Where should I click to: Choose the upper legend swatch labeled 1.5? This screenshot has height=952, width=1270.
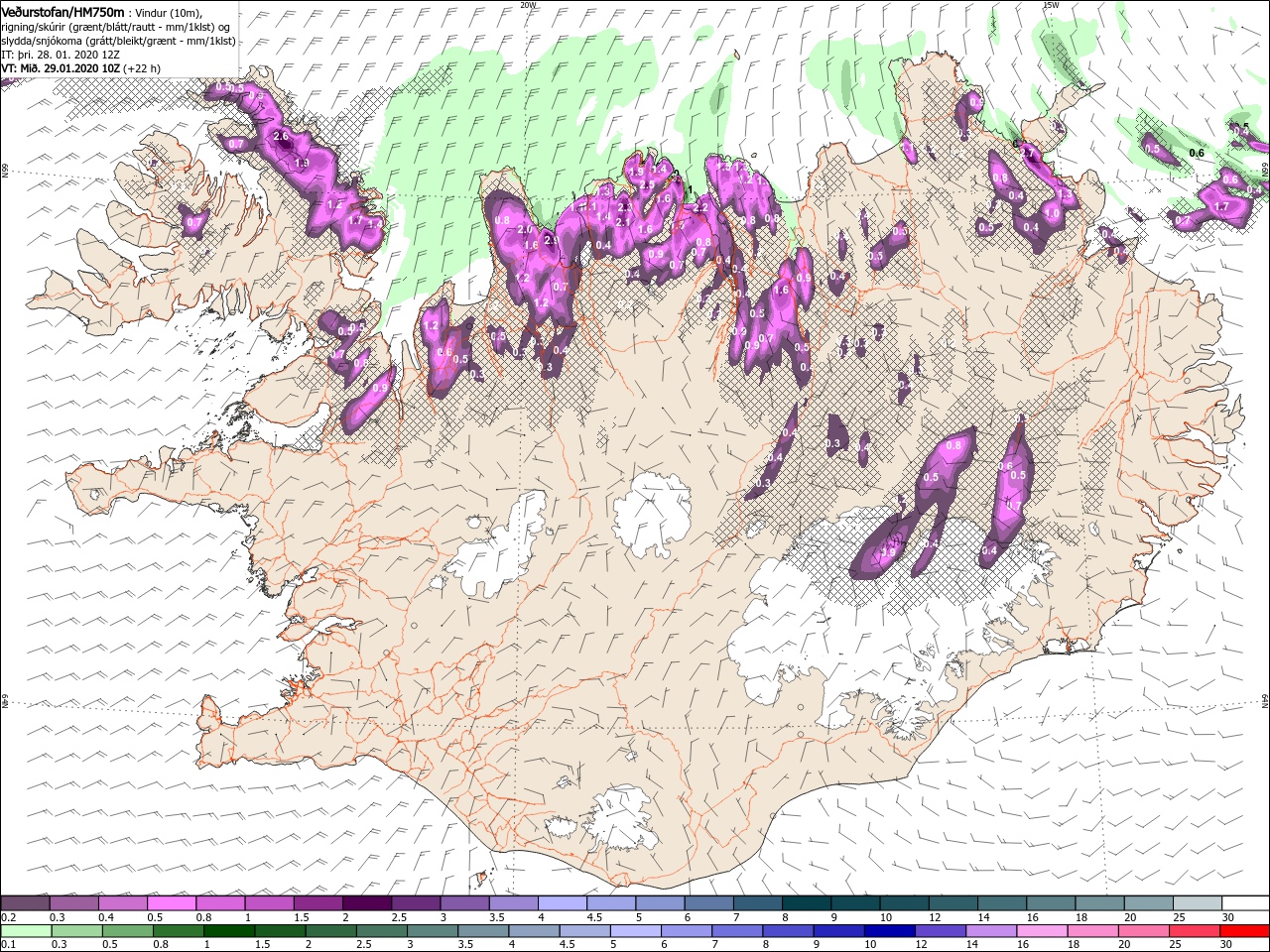click(318, 903)
